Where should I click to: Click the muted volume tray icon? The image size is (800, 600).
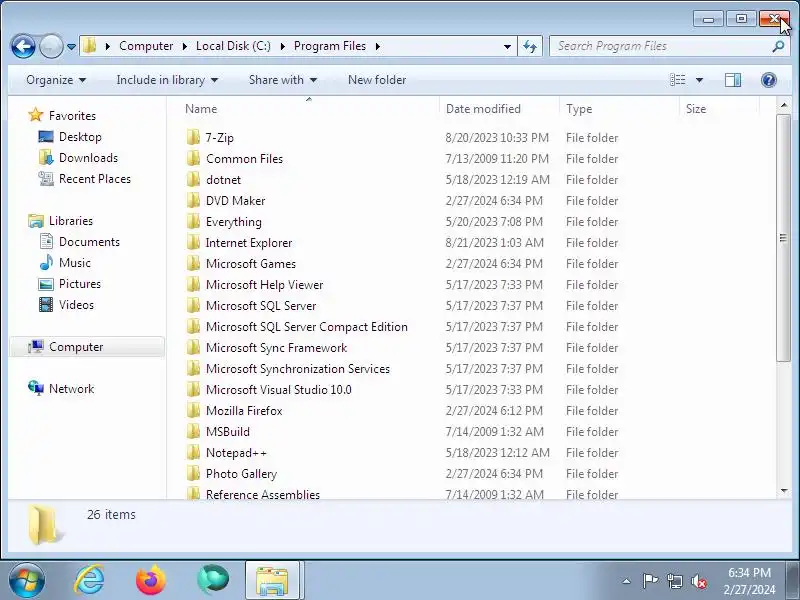pos(698,581)
